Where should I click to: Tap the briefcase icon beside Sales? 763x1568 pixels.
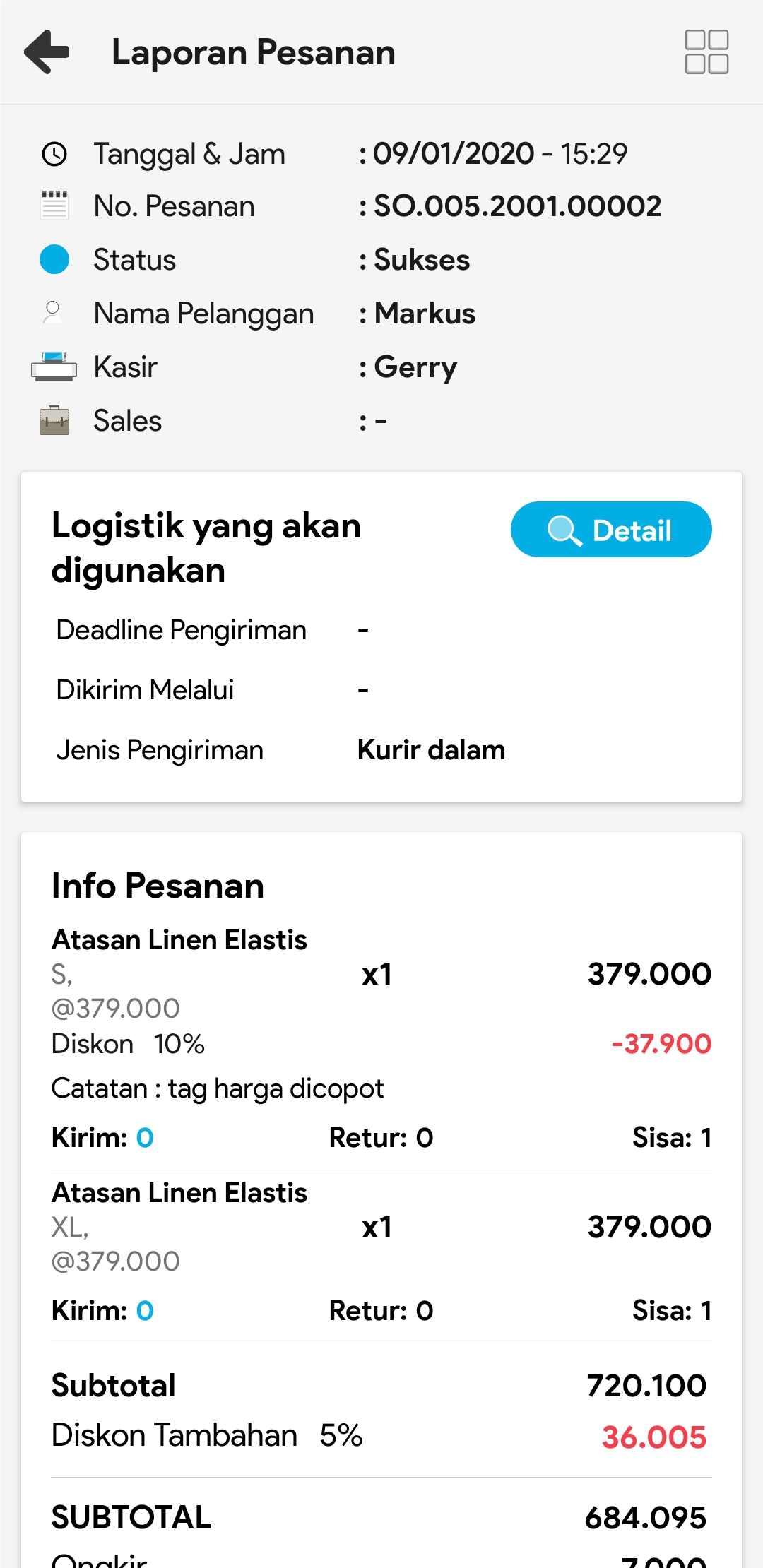[54, 421]
